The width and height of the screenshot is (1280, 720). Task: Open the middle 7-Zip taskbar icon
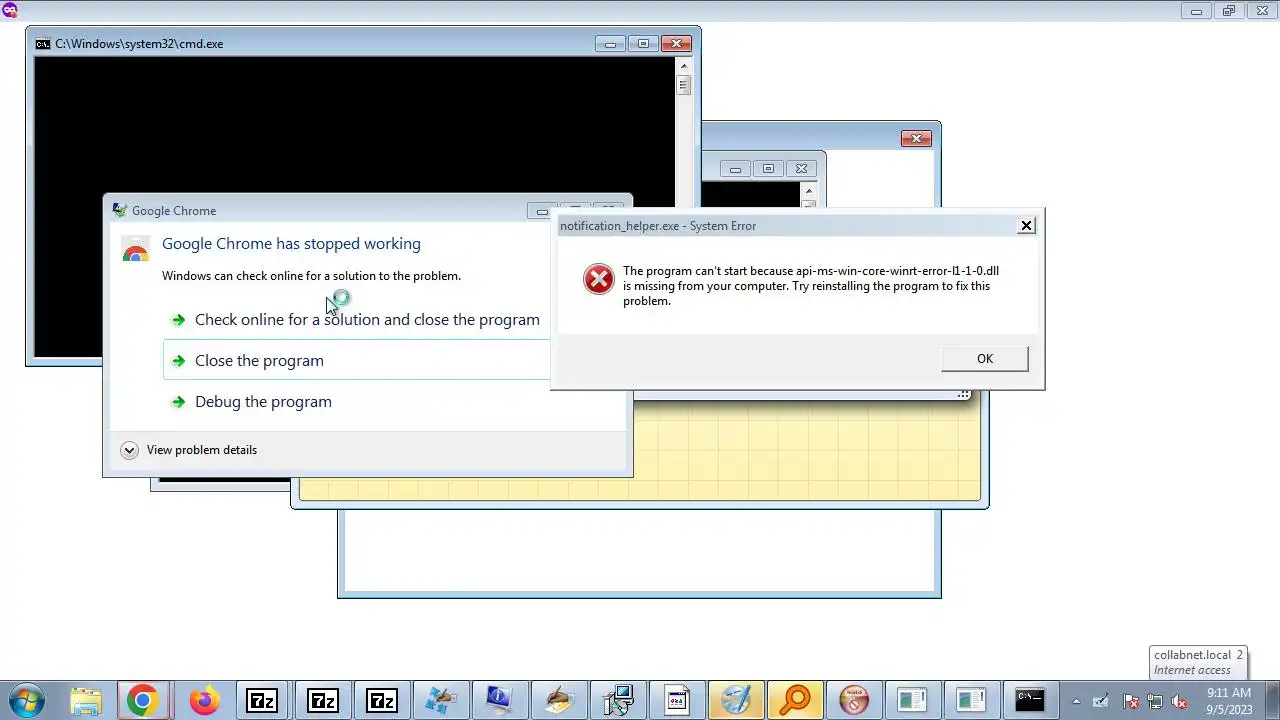322,700
